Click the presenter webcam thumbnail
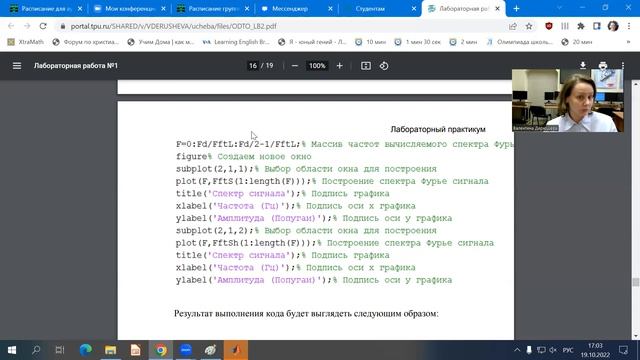 [568, 100]
